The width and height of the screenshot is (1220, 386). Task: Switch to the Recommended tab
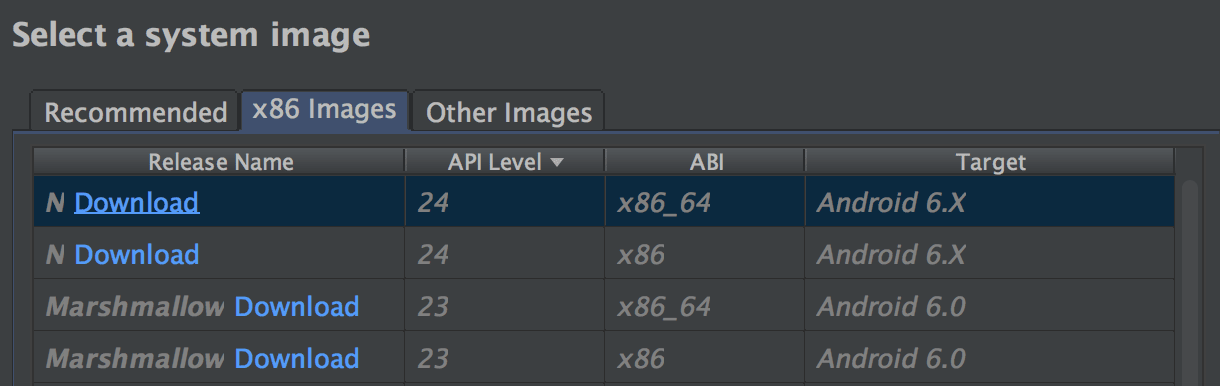coord(135,112)
